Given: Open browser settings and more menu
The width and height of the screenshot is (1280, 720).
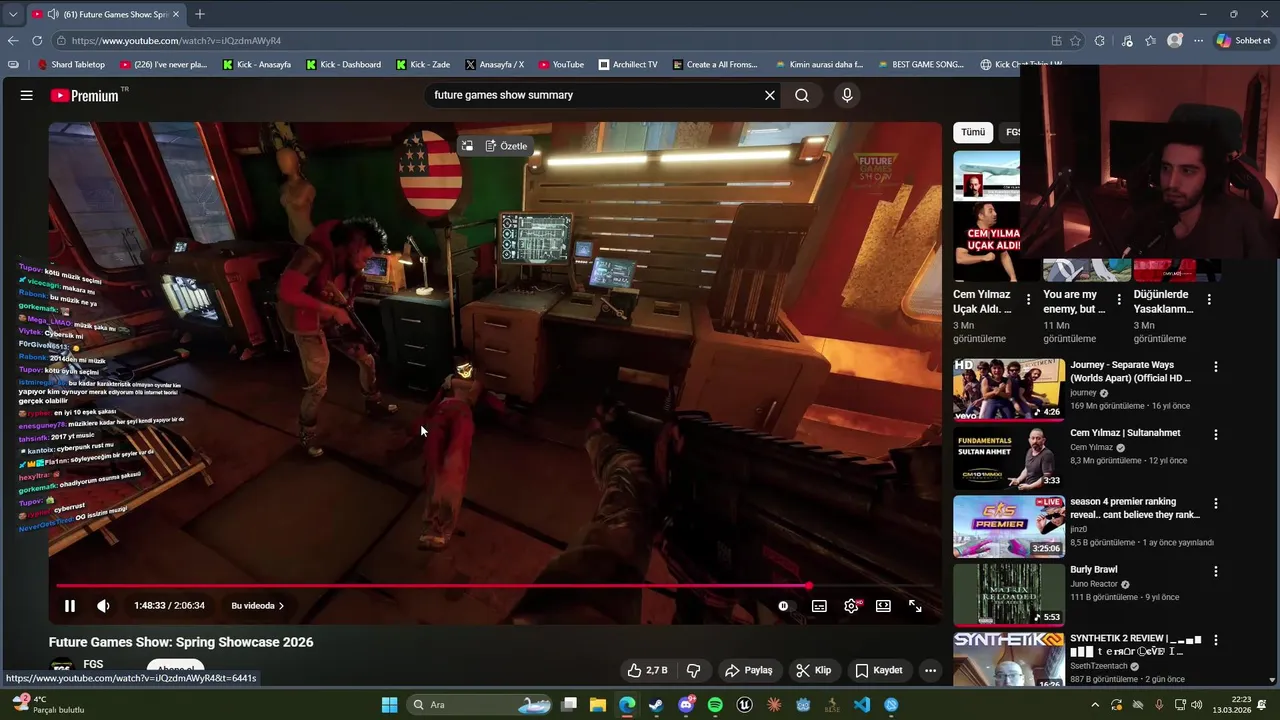Looking at the screenshot, I should pyautogui.click(x=1199, y=41).
